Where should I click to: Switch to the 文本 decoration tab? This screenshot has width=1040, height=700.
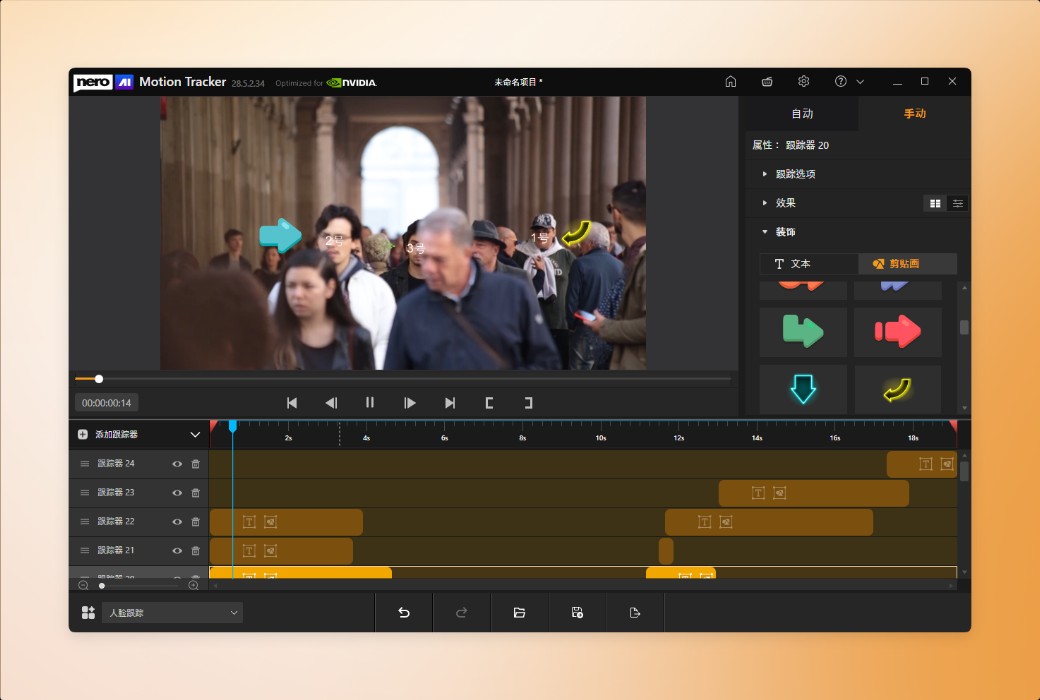tap(808, 263)
